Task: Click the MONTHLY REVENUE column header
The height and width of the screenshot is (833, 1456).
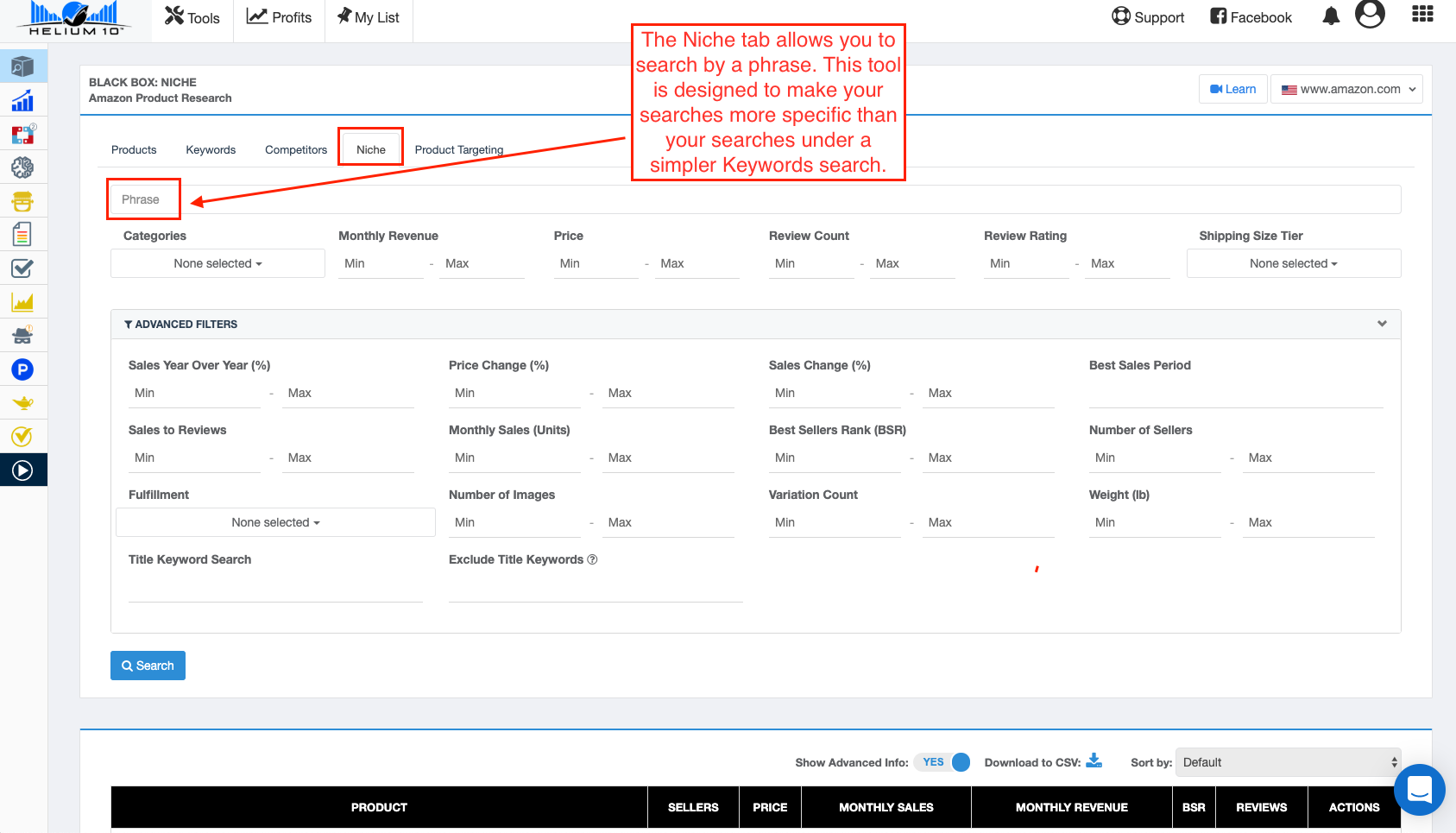Action: coord(1072,807)
